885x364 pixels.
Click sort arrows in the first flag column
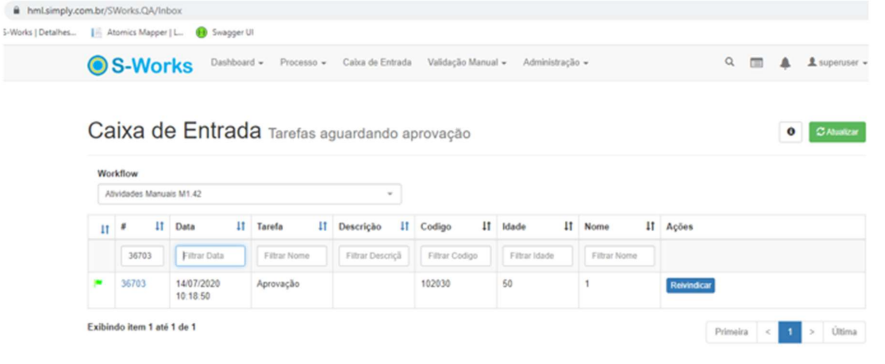click(x=104, y=229)
